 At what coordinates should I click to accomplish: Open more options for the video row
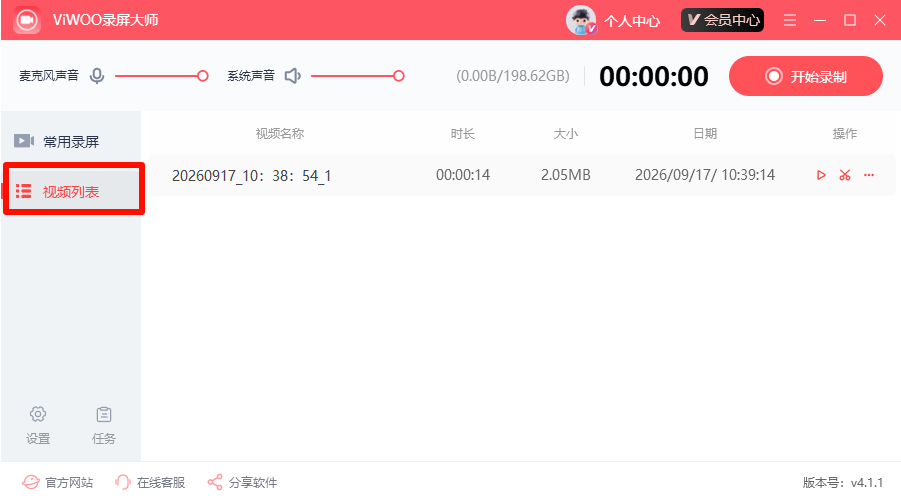point(869,175)
